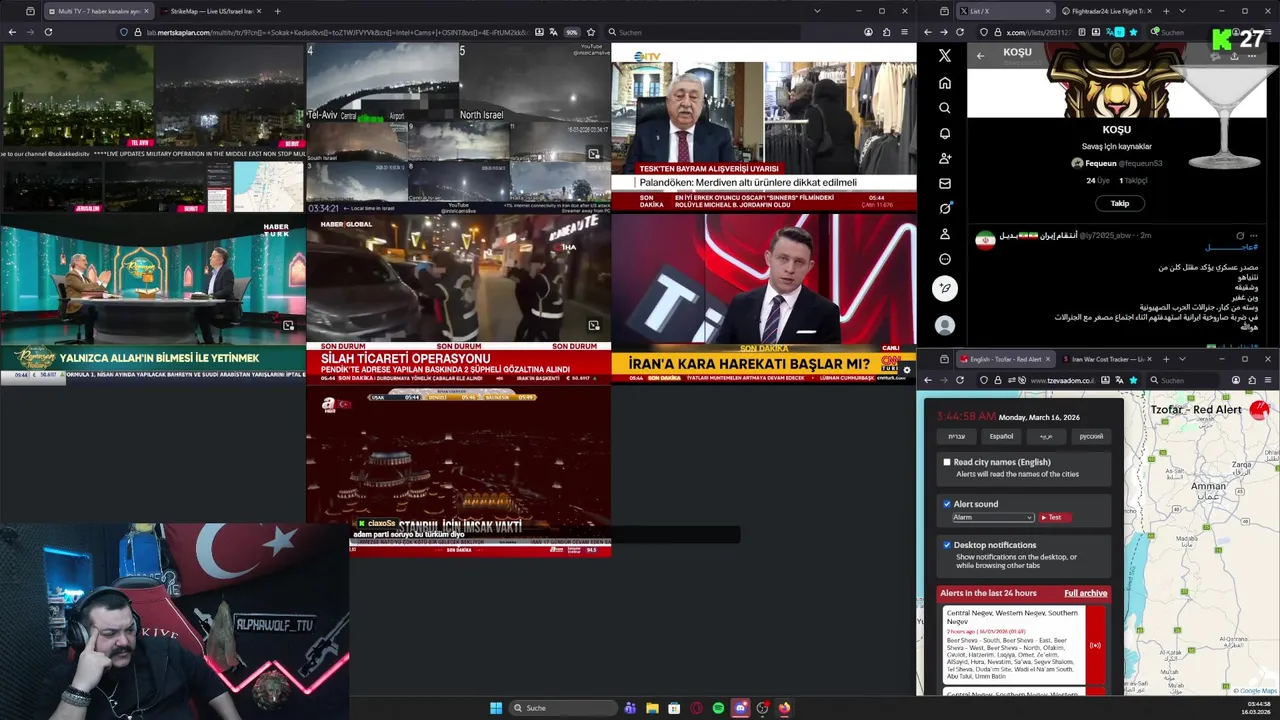Click the Tzofar red logo on the map
The width and height of the screenshot is (1280, 720).
[1259, 409]
